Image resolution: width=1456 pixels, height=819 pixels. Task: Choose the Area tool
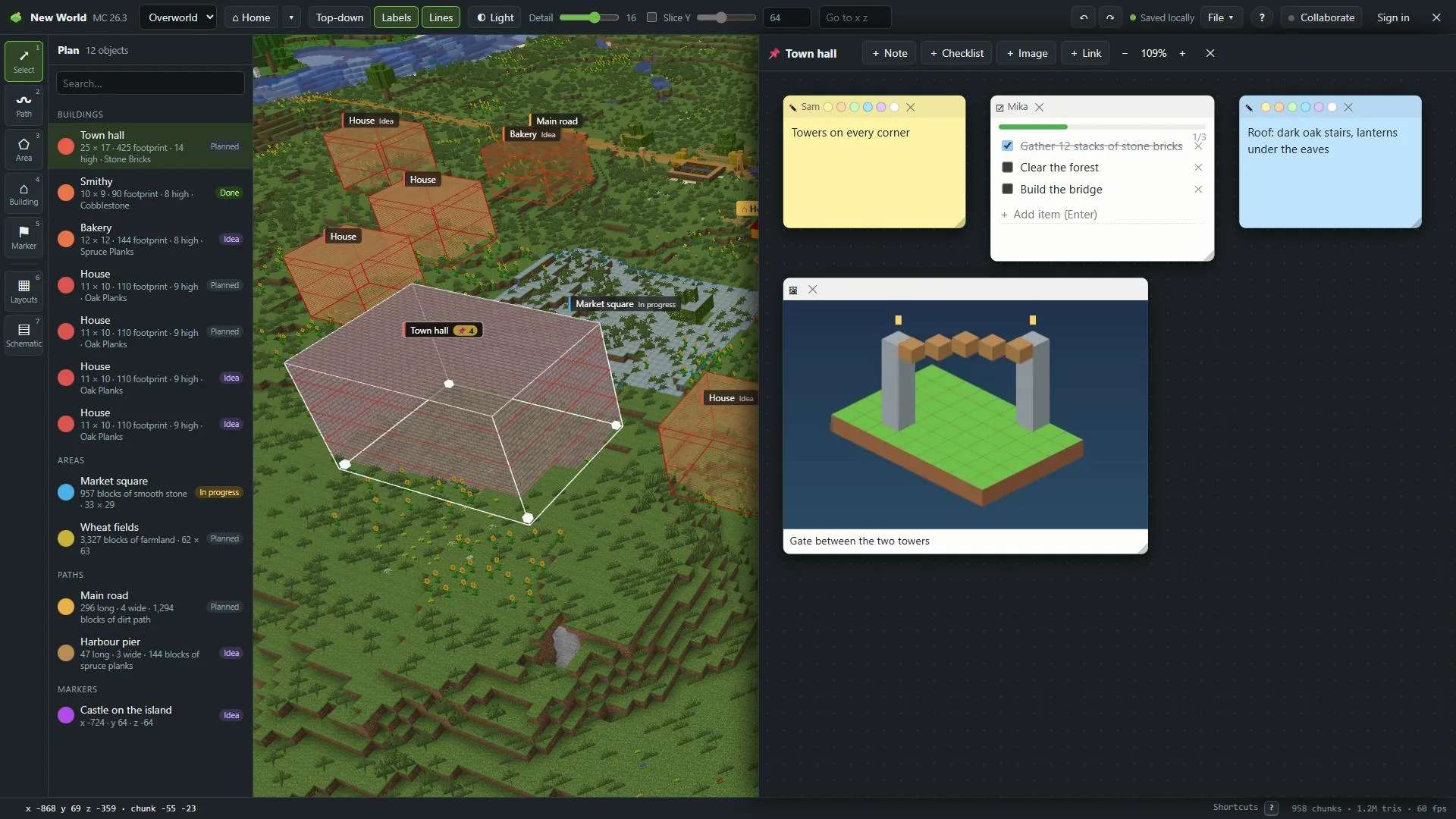click(24, 149)
